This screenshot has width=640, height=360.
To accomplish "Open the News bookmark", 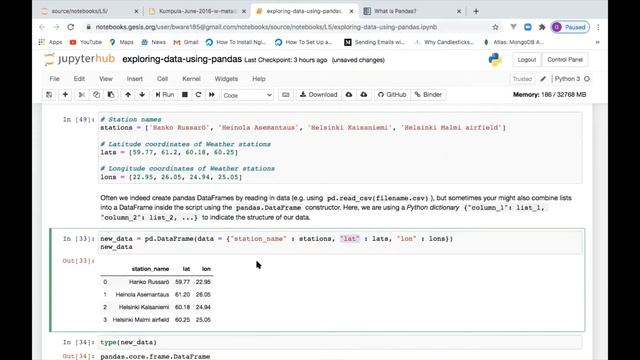I will click(x=153, y=42).
